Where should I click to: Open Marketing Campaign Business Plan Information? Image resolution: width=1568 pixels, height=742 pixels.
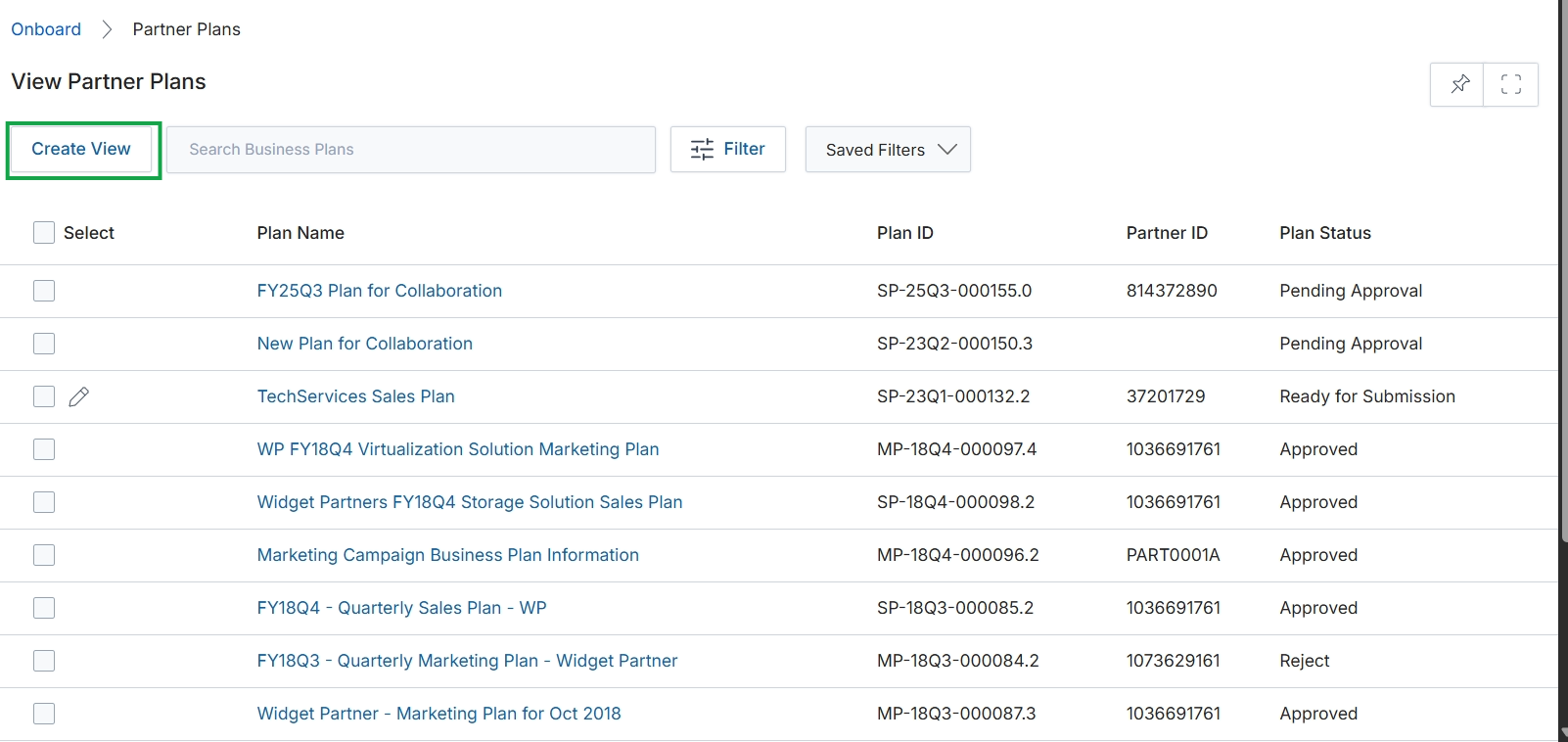(x=448, y=555)
